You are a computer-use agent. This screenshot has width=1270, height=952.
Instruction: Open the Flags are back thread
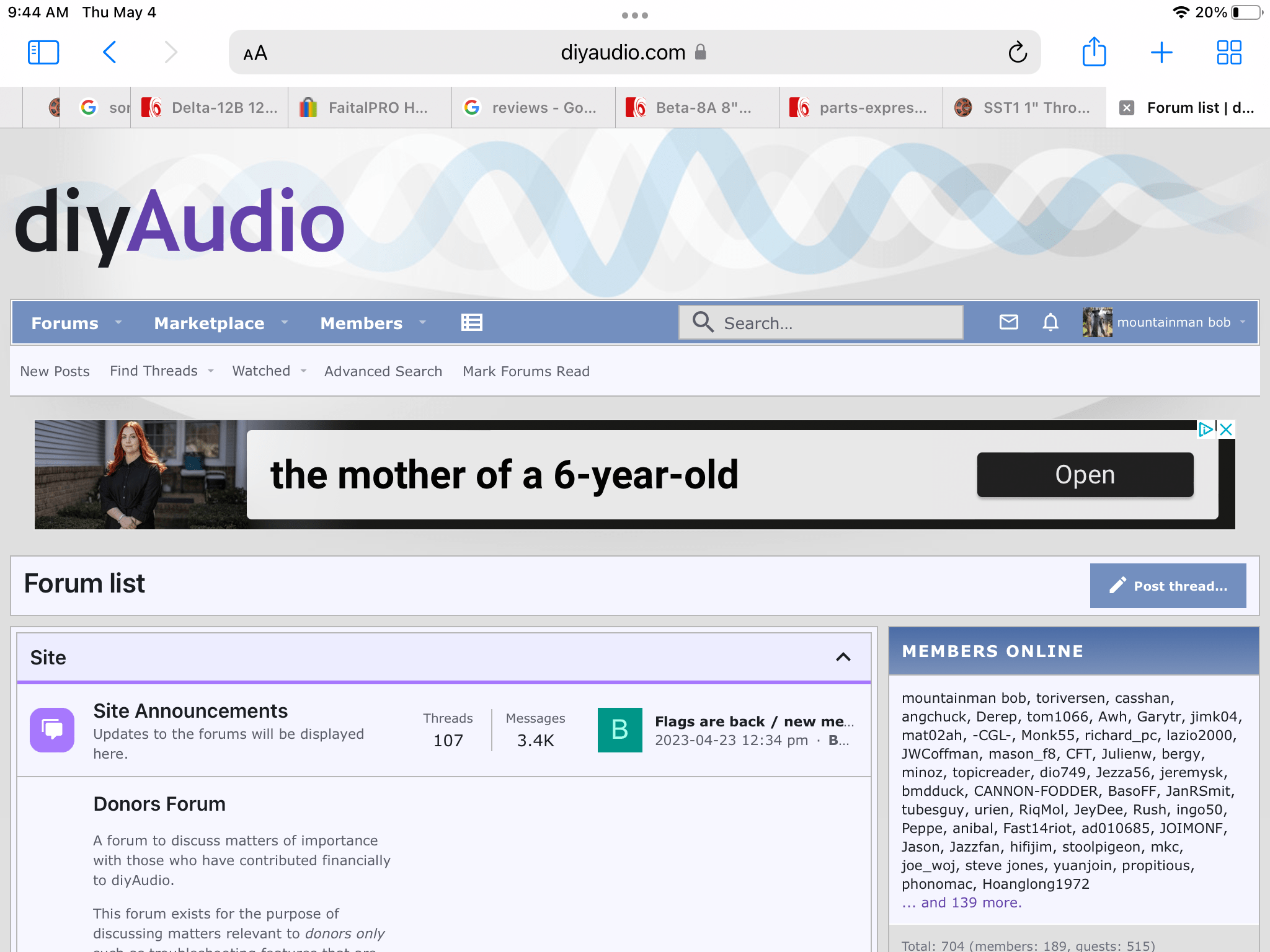(x=754, y=721)
